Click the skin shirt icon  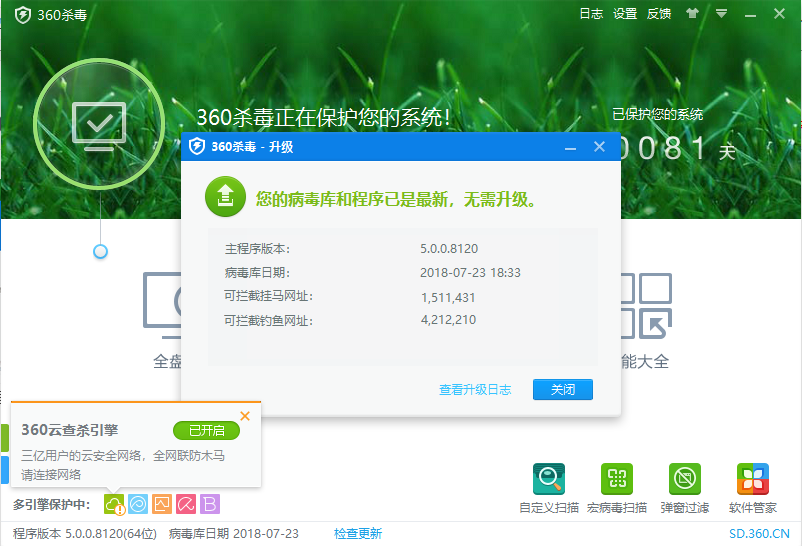click(692, 14)
